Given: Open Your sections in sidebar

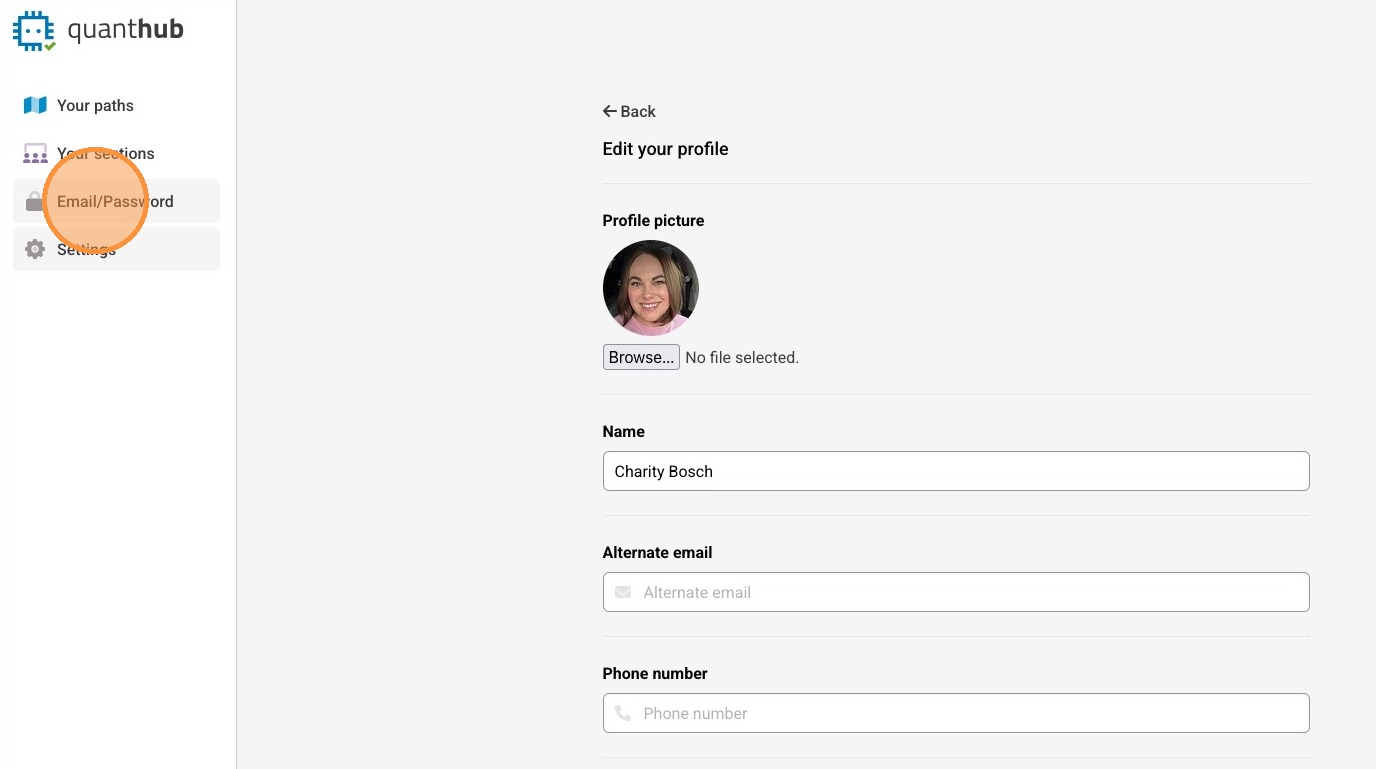Looking at the screenshot, I should coord(106,153).
